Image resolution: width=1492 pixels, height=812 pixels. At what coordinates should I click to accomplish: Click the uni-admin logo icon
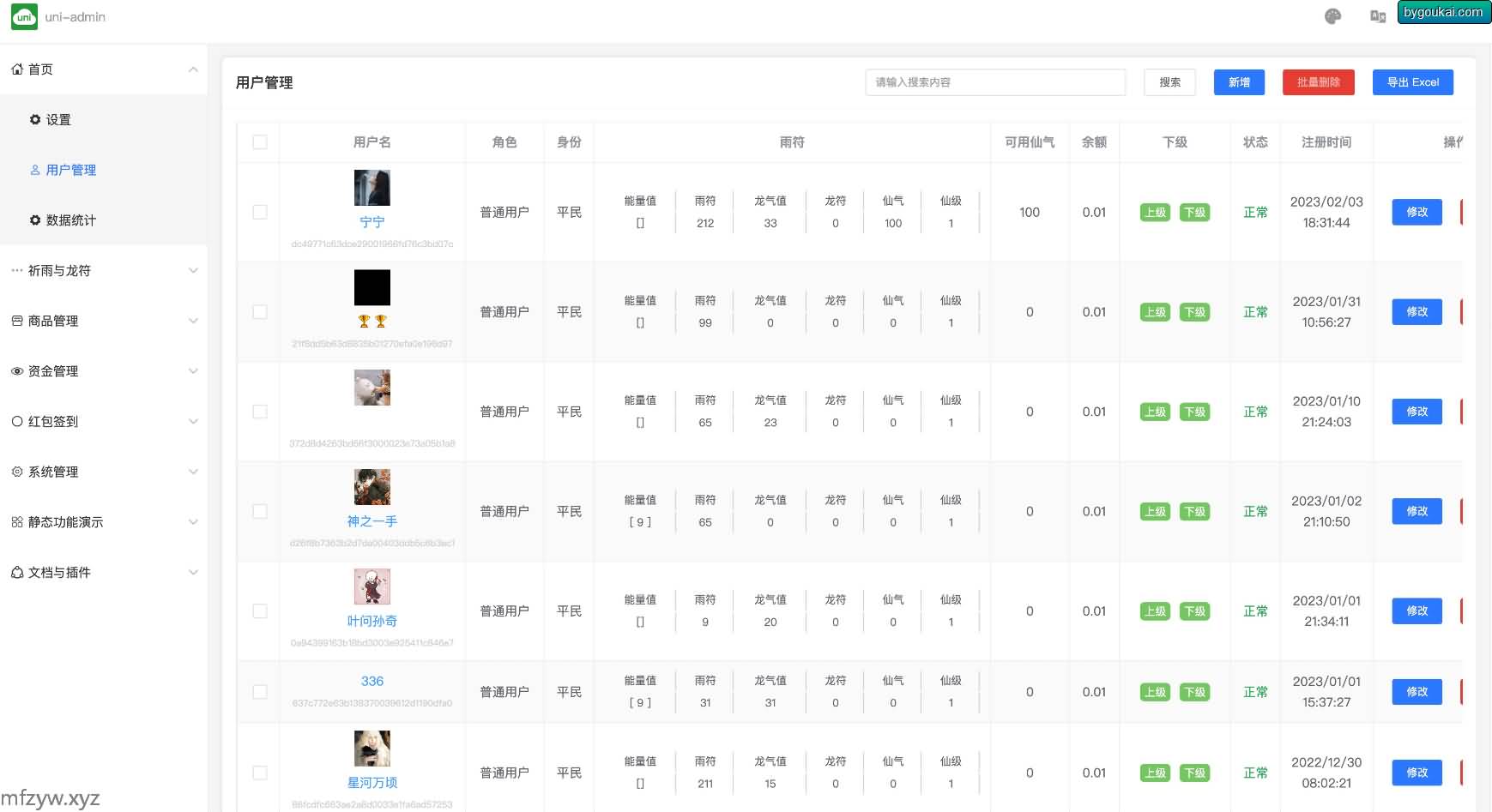pos(24,17)
